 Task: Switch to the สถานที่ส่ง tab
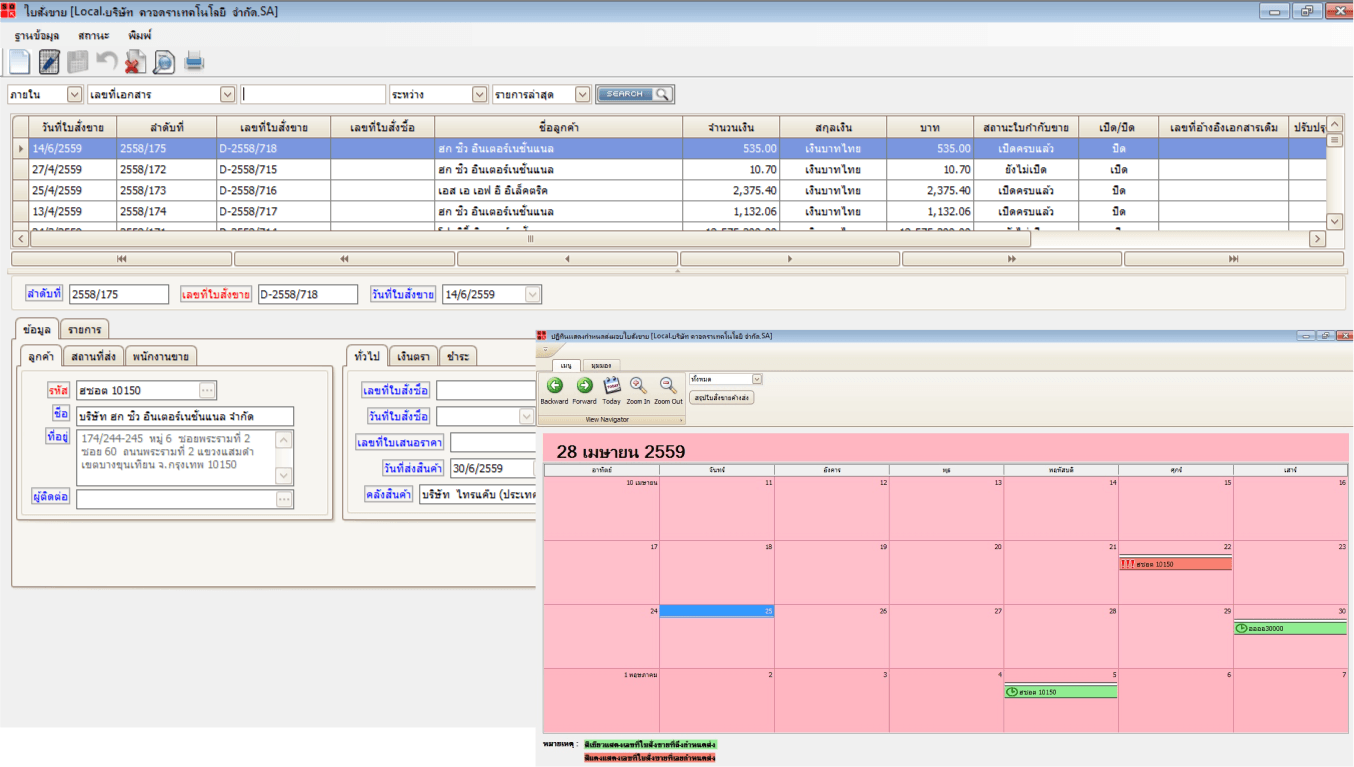tap(94, 356)
